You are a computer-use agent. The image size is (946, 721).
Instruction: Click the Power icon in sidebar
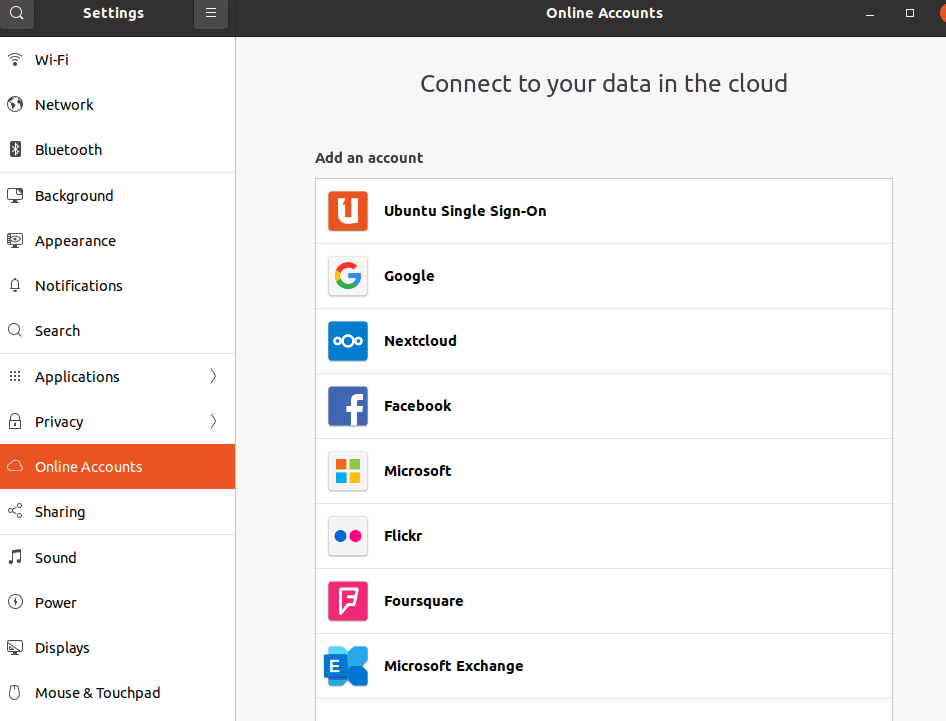point(15,602)
